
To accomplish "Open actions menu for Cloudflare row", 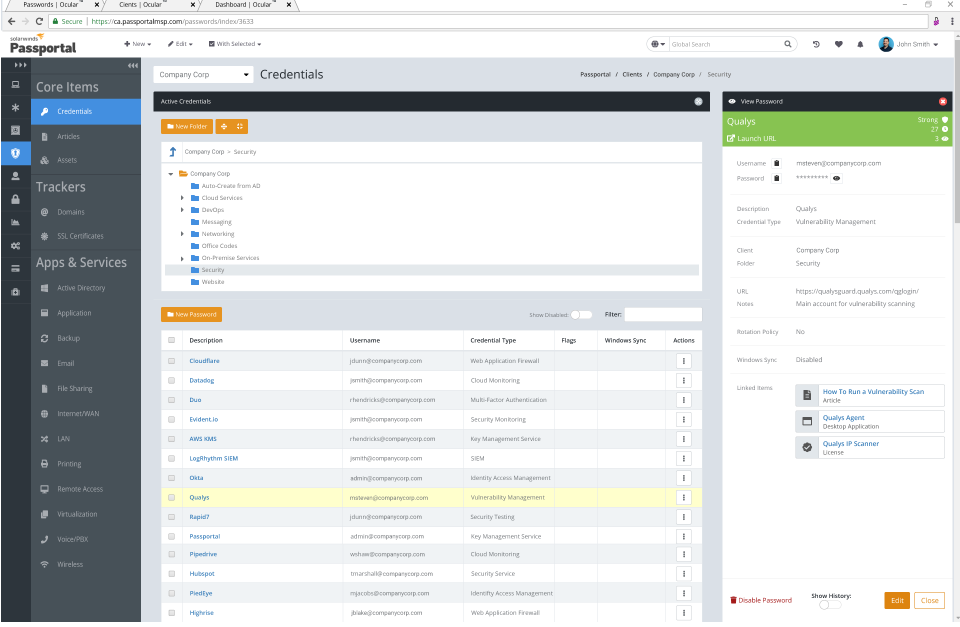I will tap(683, 361).
